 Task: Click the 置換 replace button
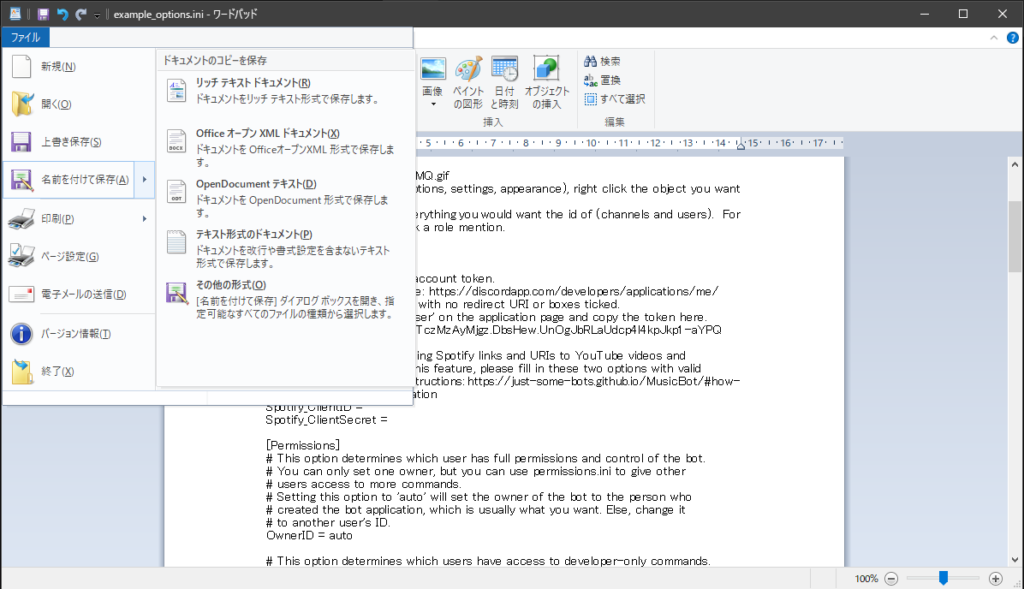point(602,80)
